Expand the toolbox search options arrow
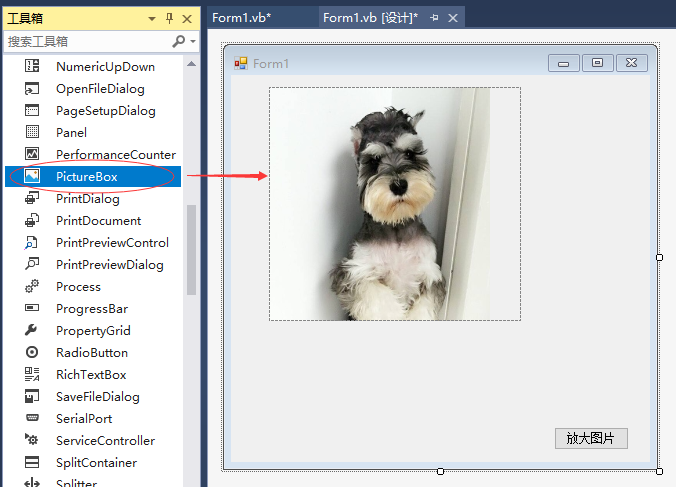Image resolution: width=676 pixels, height=487 pixels. pos(193,42)
